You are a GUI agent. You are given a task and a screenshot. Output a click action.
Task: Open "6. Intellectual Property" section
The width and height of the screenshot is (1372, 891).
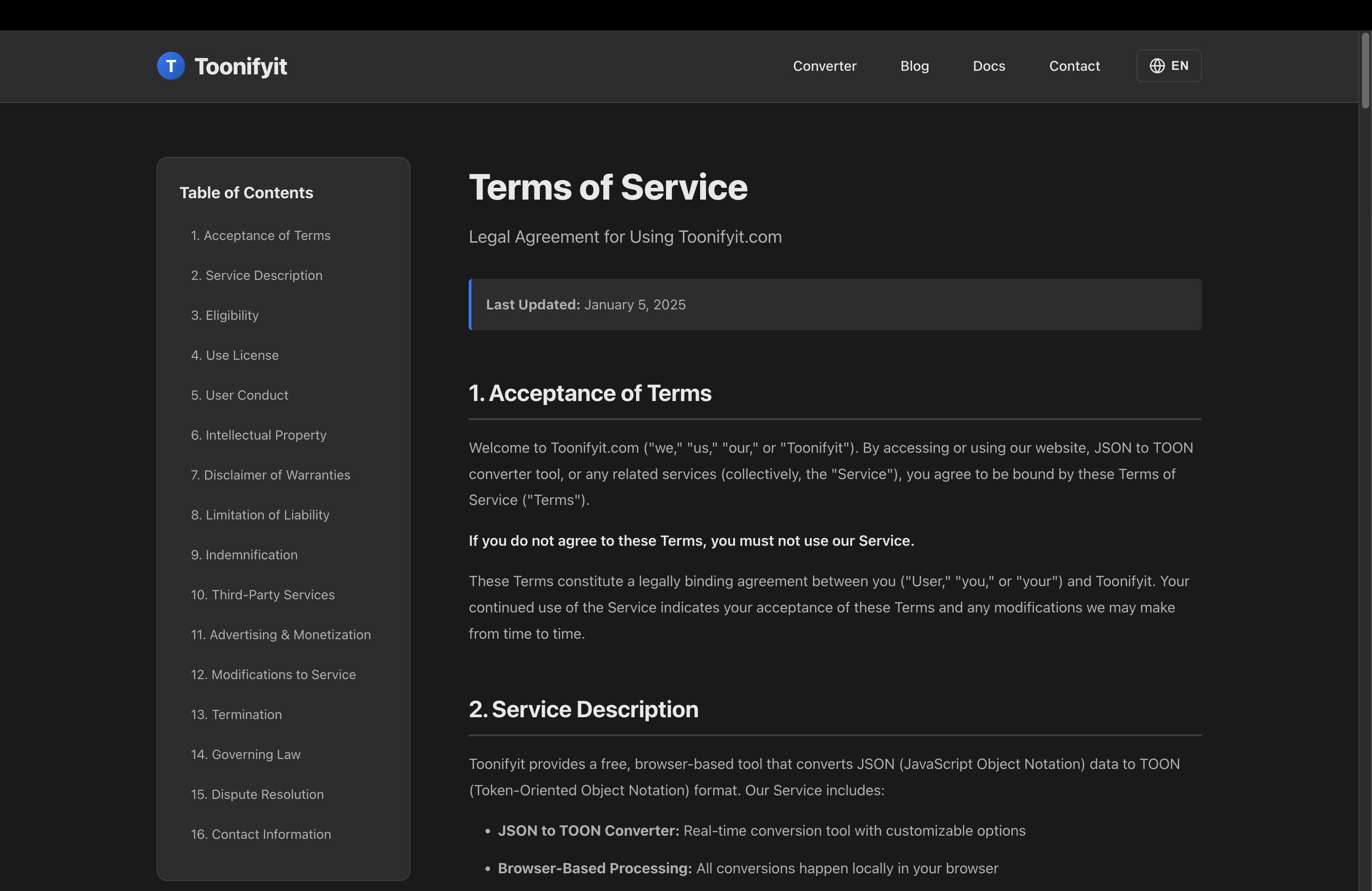(x=258, y=435)
